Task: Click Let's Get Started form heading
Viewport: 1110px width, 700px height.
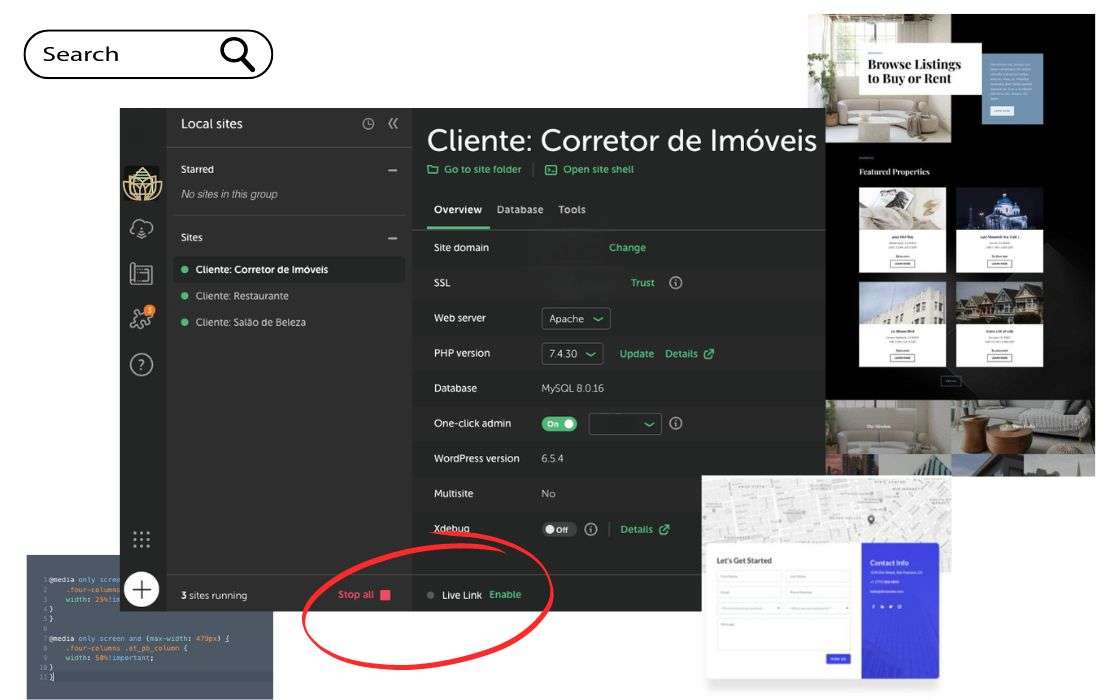Action: click(744, 561)
